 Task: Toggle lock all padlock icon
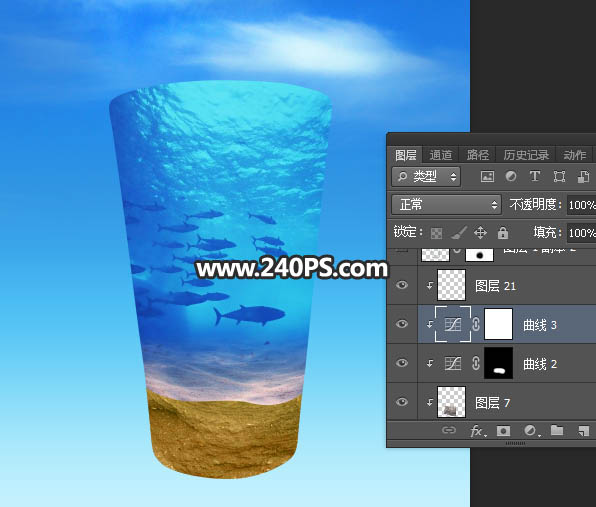click(503, 233)
